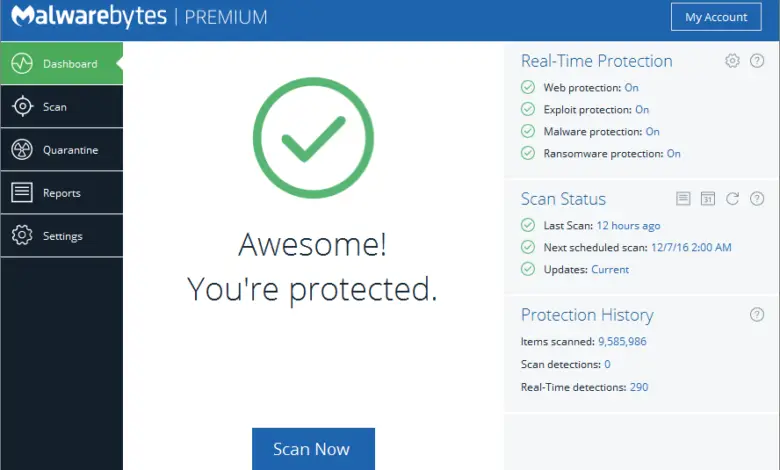Click the refresh updates icon
This screenshot has width=780, height=470.
pyautogui.click(x=732, y=199)
